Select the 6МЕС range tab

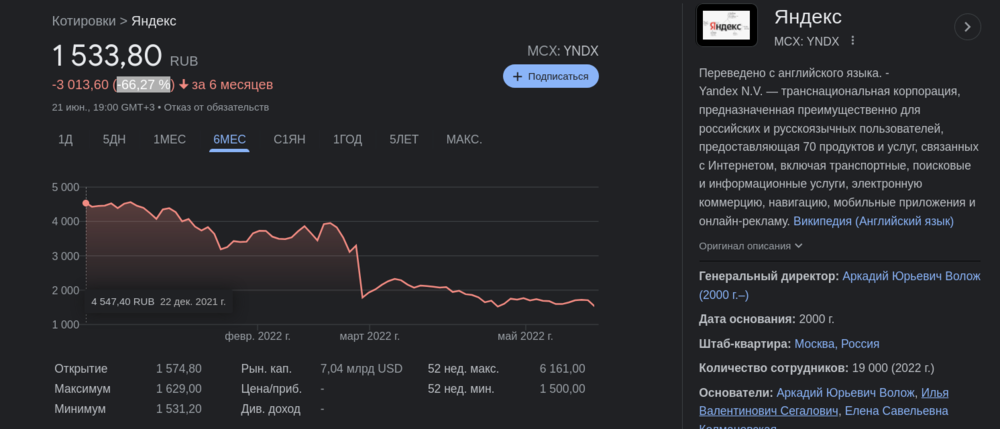(x=230, y=139)
